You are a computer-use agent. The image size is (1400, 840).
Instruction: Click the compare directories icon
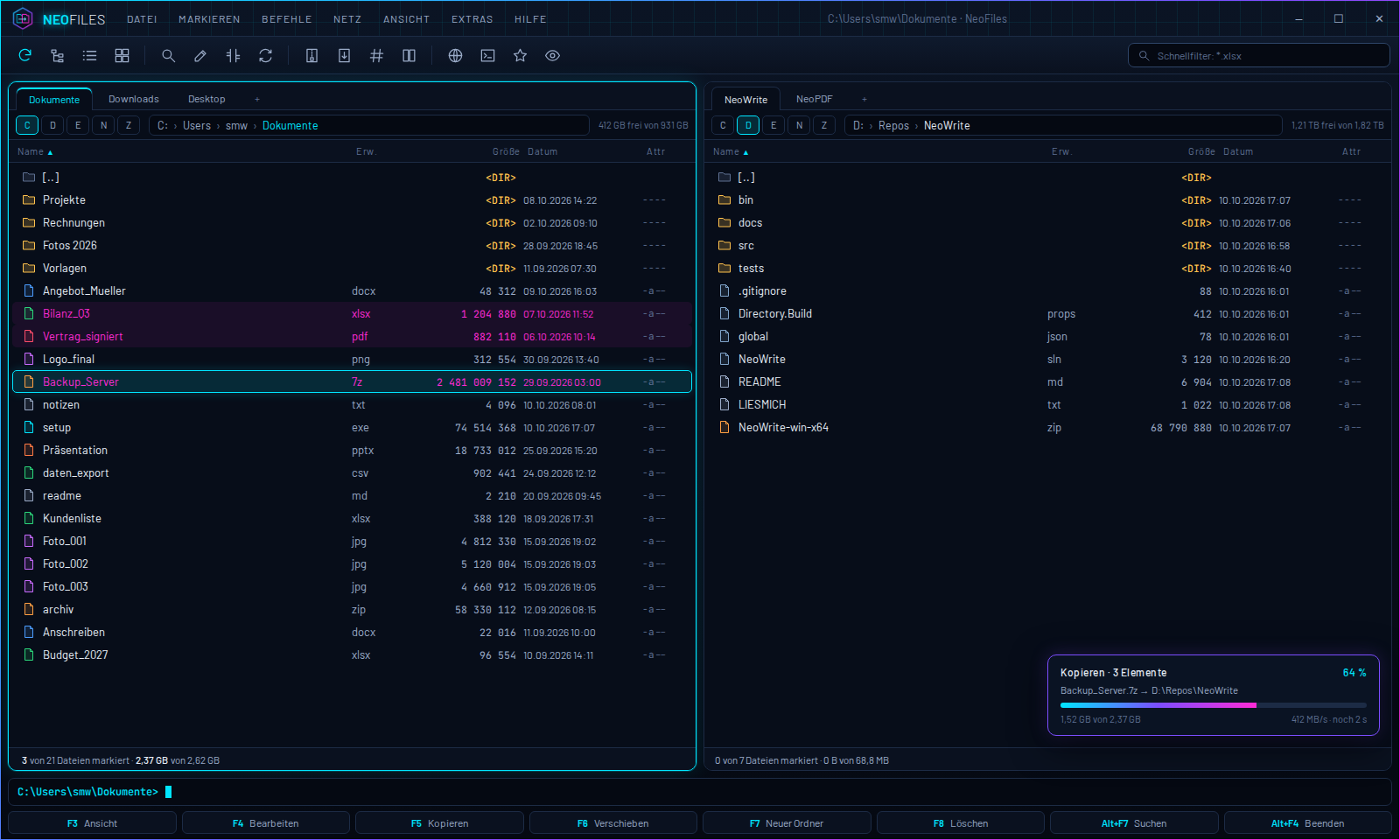coord(233,56)
